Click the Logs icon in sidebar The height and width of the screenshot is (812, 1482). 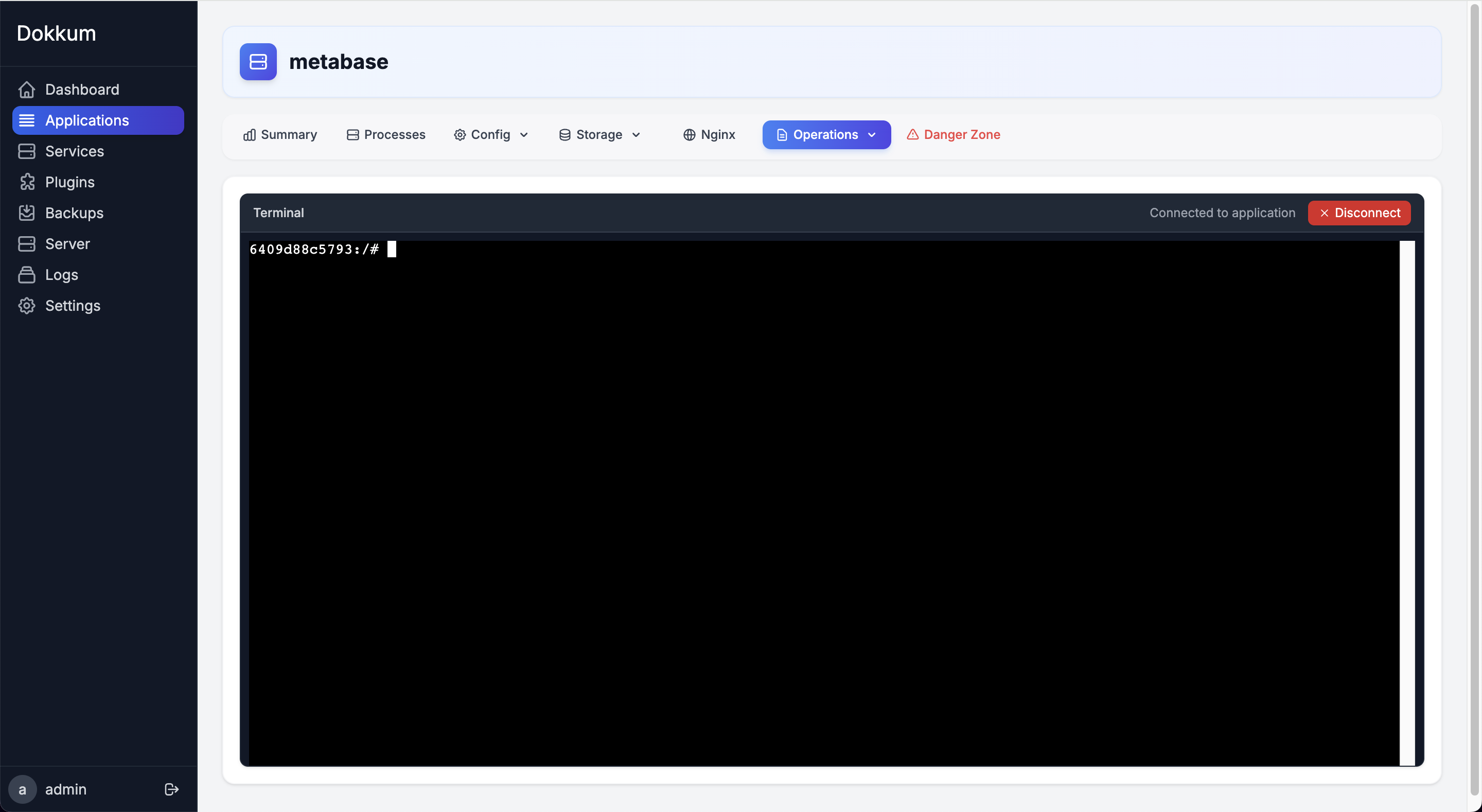pyautogui.click(x=26, y=275)
